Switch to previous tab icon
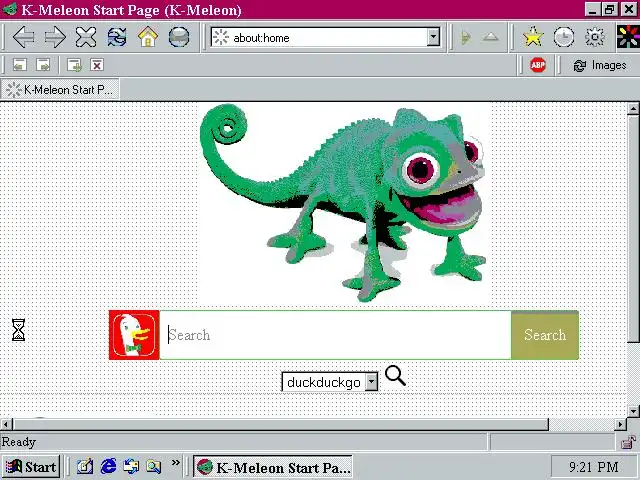Viewport: 640px width, 480px height. pos(20,65)
